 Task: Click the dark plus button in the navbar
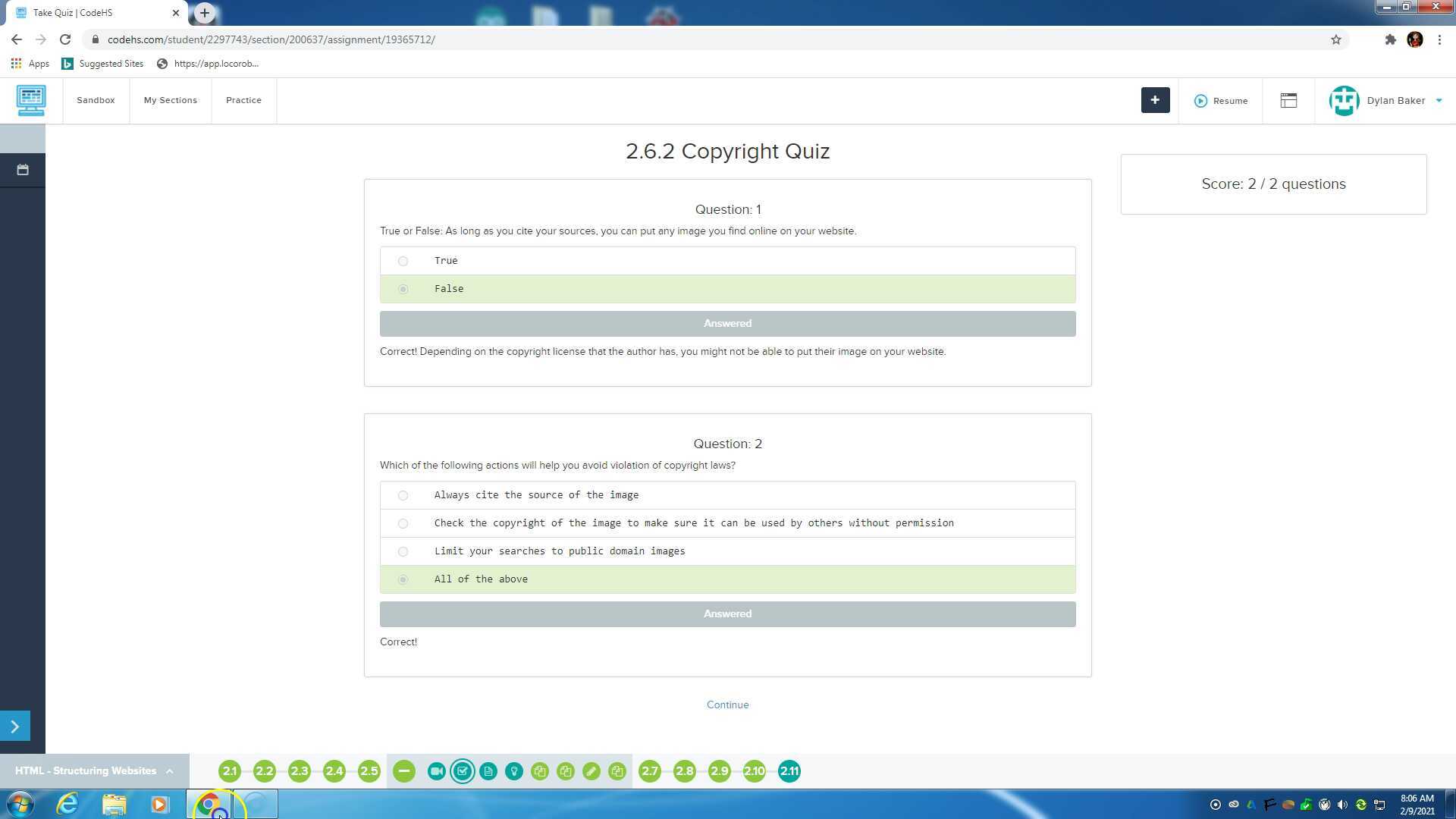click(x=1155, y=100)
